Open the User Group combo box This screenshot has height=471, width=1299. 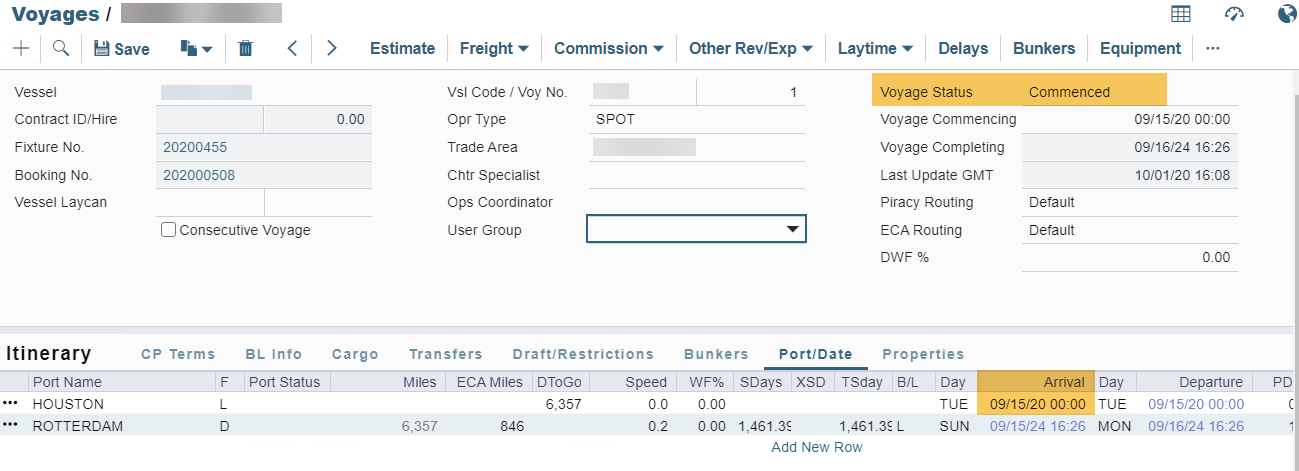tap(695, 230)
